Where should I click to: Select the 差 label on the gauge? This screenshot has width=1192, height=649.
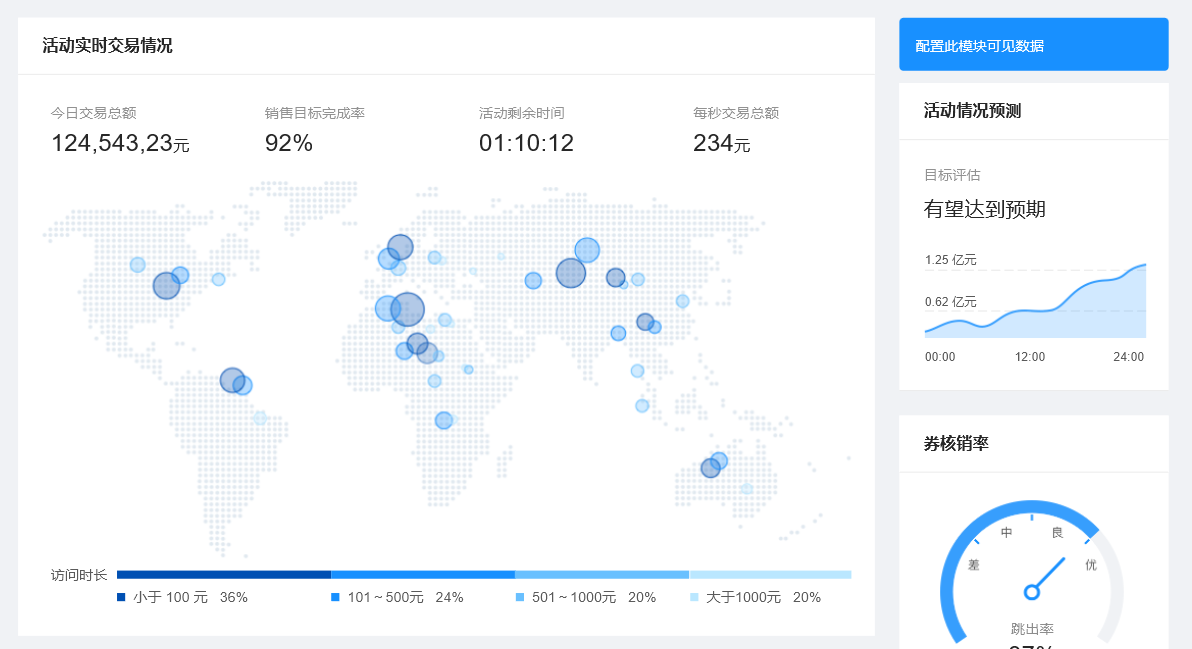(x=973, y=565)
